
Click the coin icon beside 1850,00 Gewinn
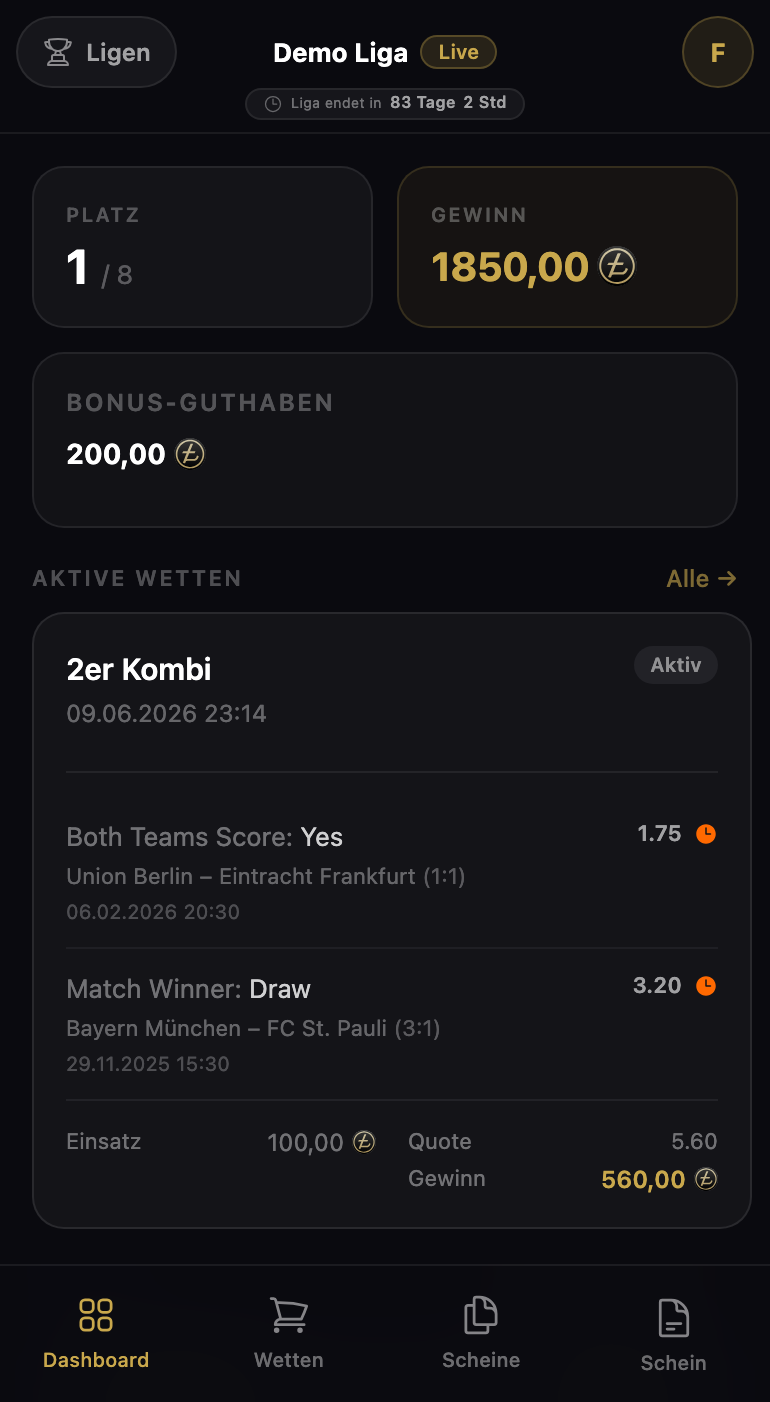pos(617,266)
